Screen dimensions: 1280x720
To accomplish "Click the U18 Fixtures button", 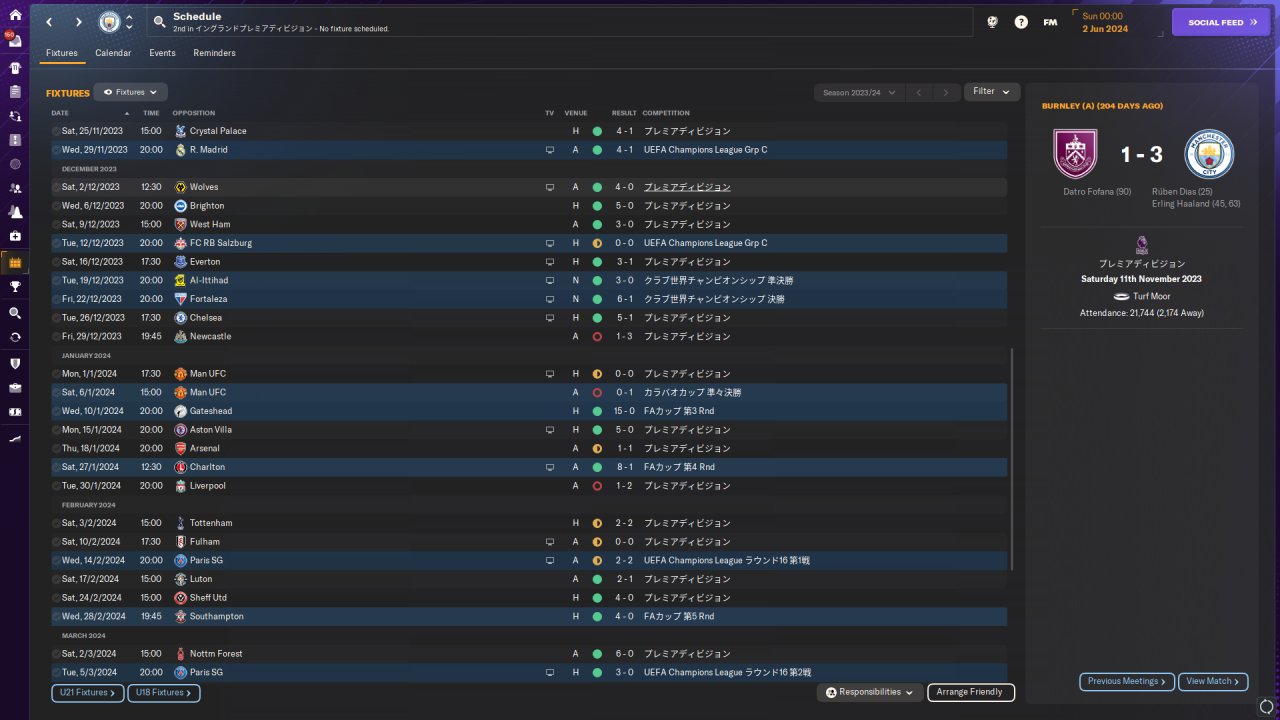I will pyautogui.click(x=164, y=693).
